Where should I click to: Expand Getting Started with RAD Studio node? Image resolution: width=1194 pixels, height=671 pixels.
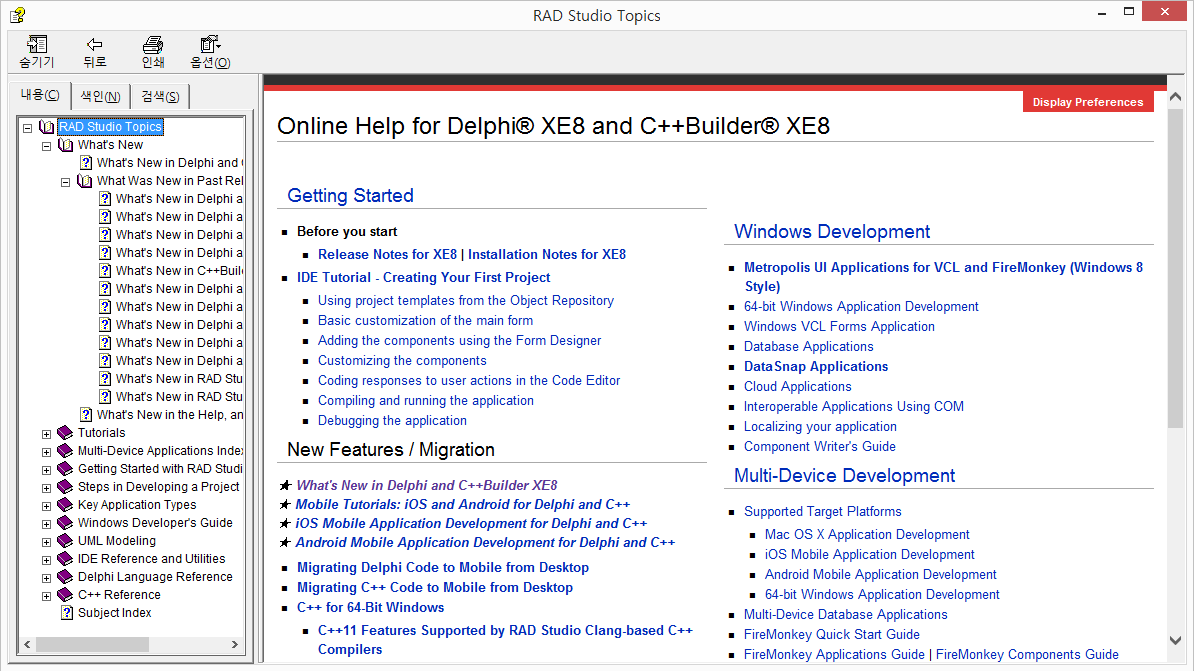46,470
